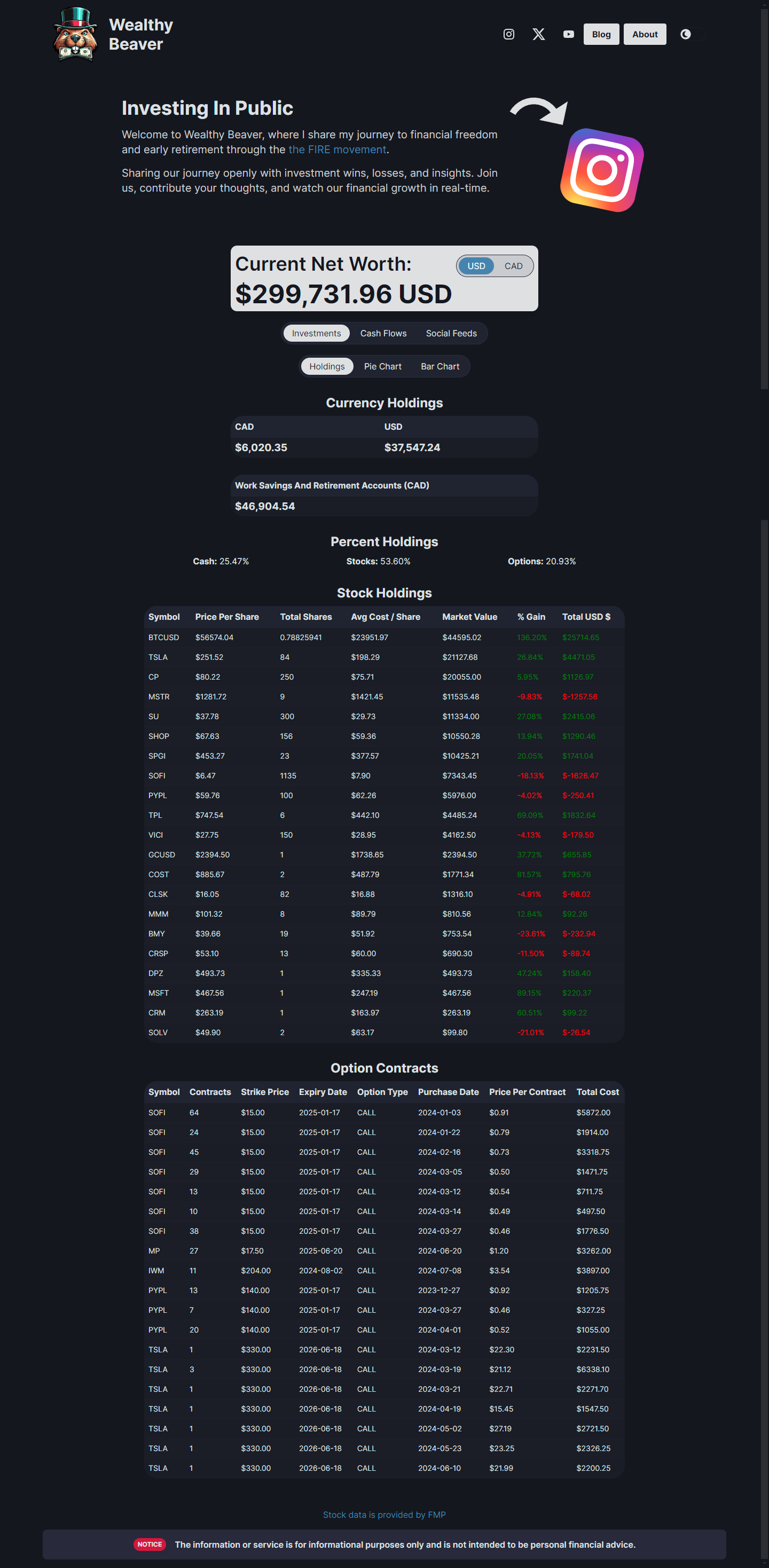Open Instagram via header icon
Image resolution: width=769 pixels, height=1568 pixels.
click(508, 34)
